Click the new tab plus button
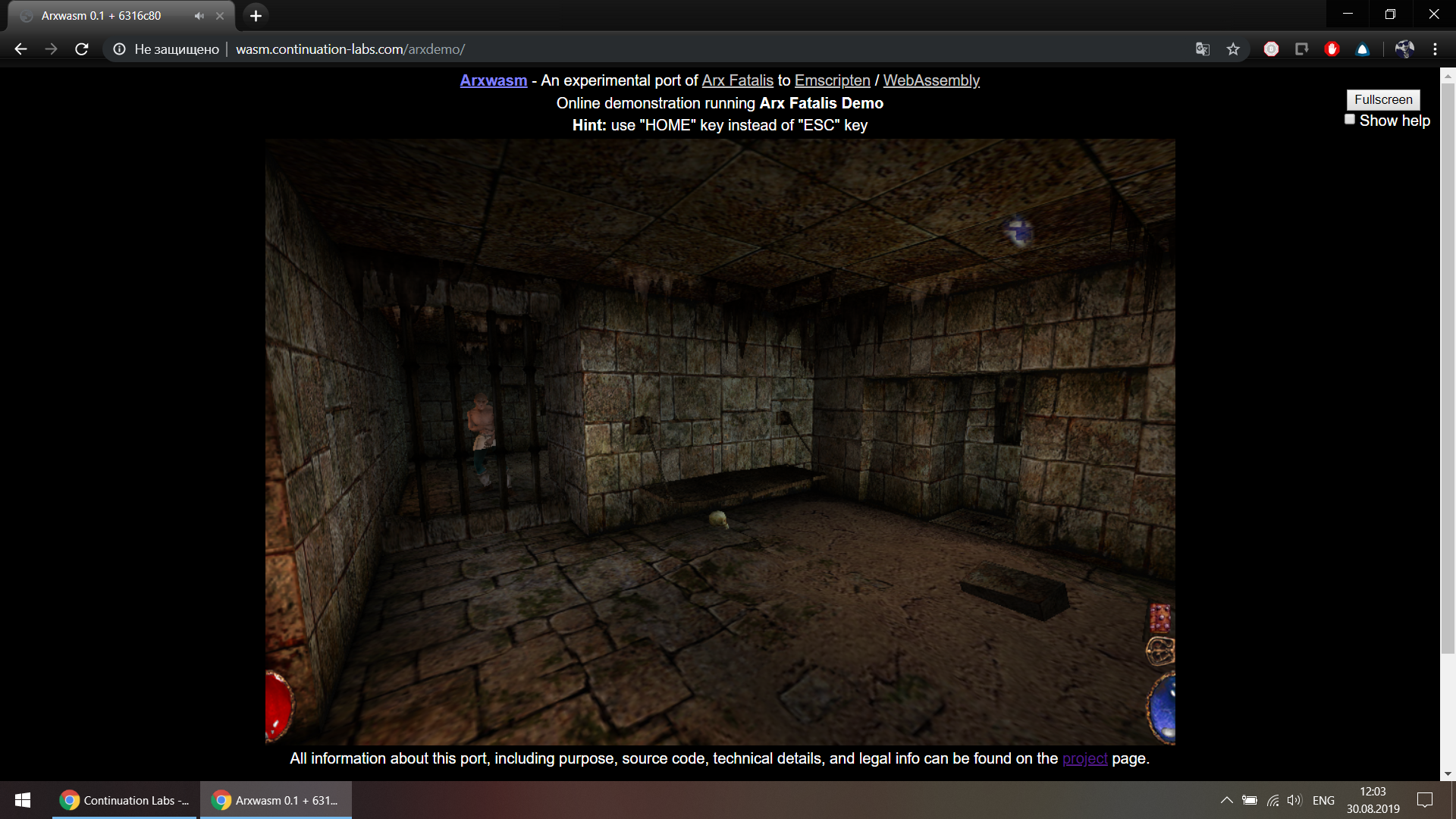Screen dimensions: 1456x819 pos(255,15)
